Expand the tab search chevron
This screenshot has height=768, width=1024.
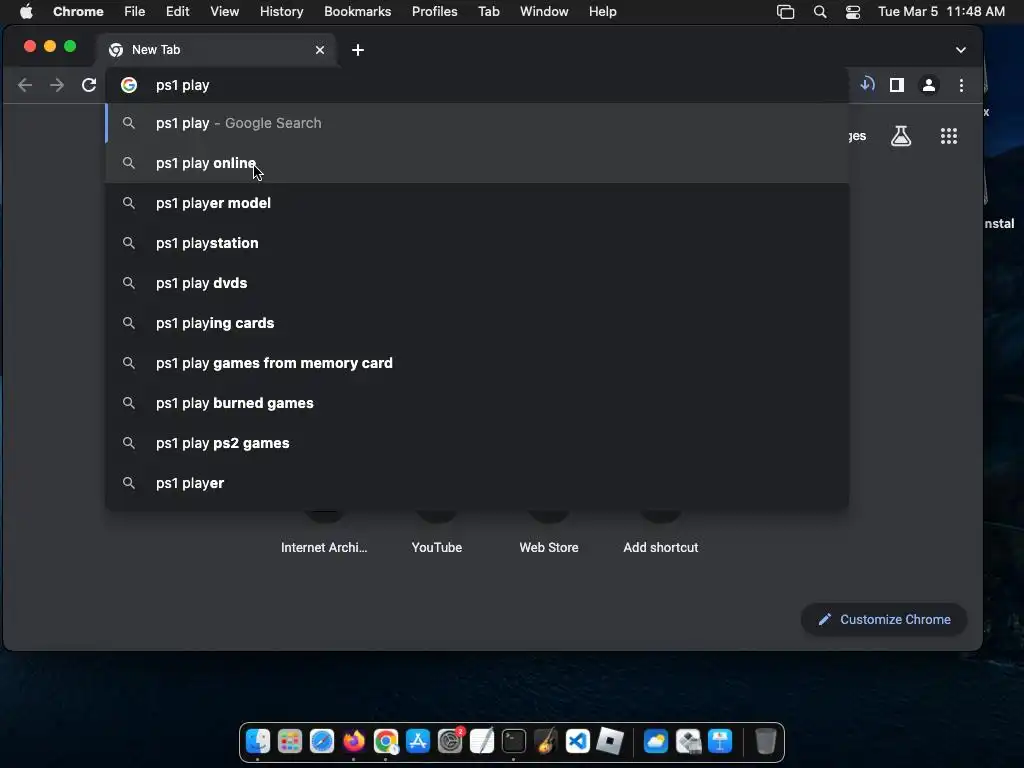click(x=961, y=50)
